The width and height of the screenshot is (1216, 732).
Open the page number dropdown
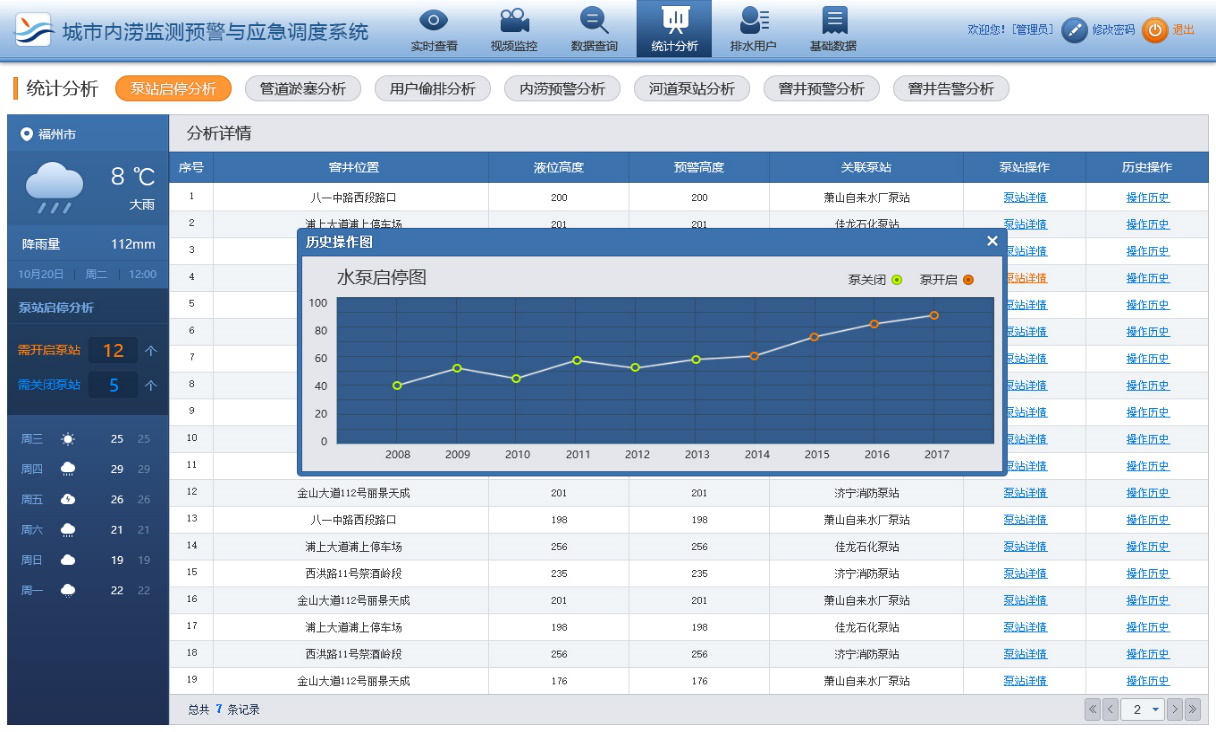pos(1143,710)
